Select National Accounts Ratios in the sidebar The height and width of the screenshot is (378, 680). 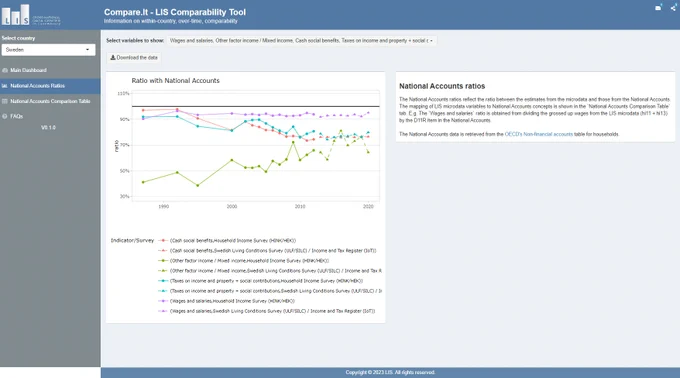pyautogui.click(x=50, y=86)
